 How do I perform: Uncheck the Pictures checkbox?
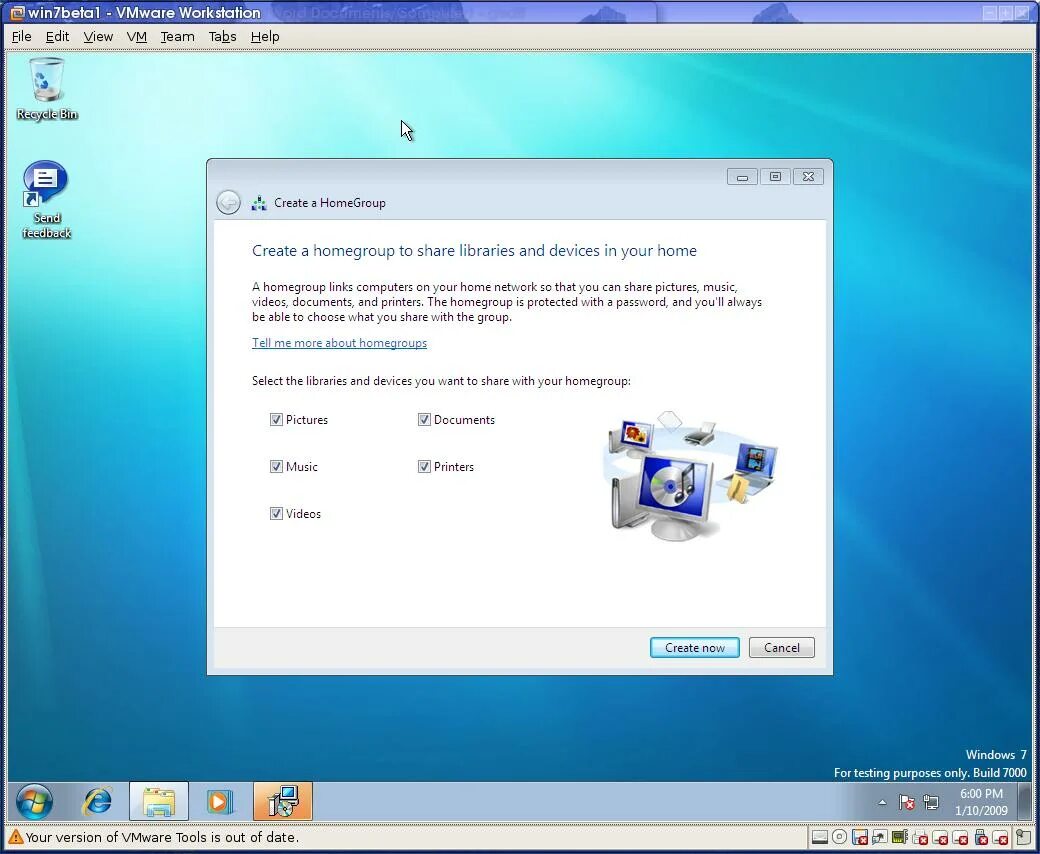coord(277,420)
